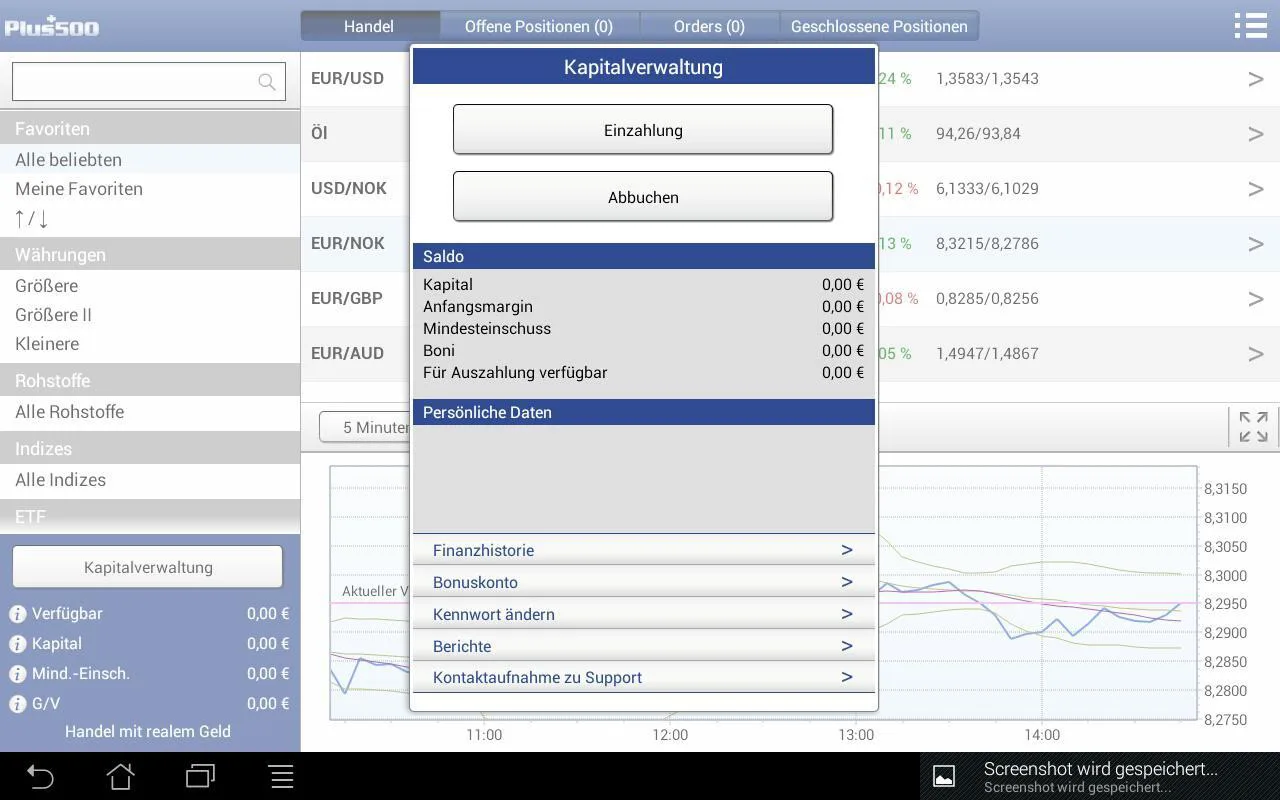Open Kontaktaufnahme zu Support entry
1280x800 pixels.
643,677
